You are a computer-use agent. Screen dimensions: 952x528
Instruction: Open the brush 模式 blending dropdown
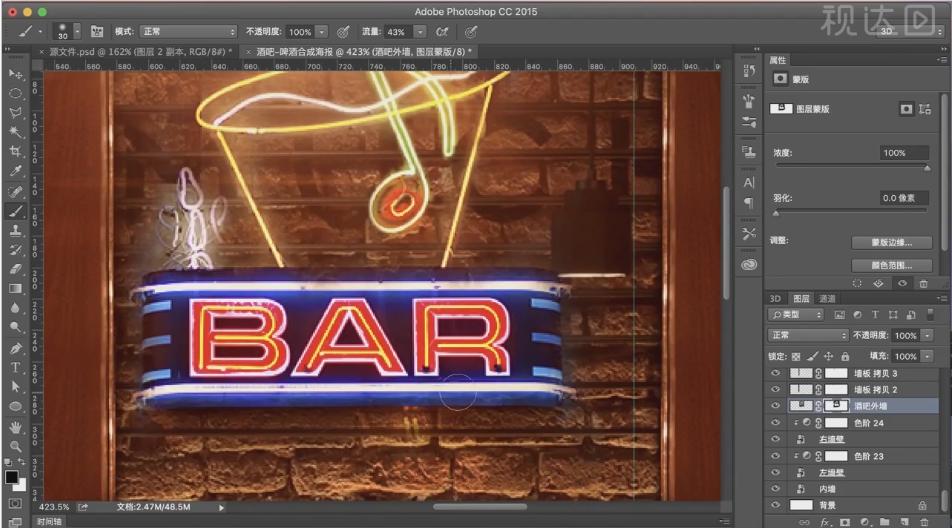point(188,32)
